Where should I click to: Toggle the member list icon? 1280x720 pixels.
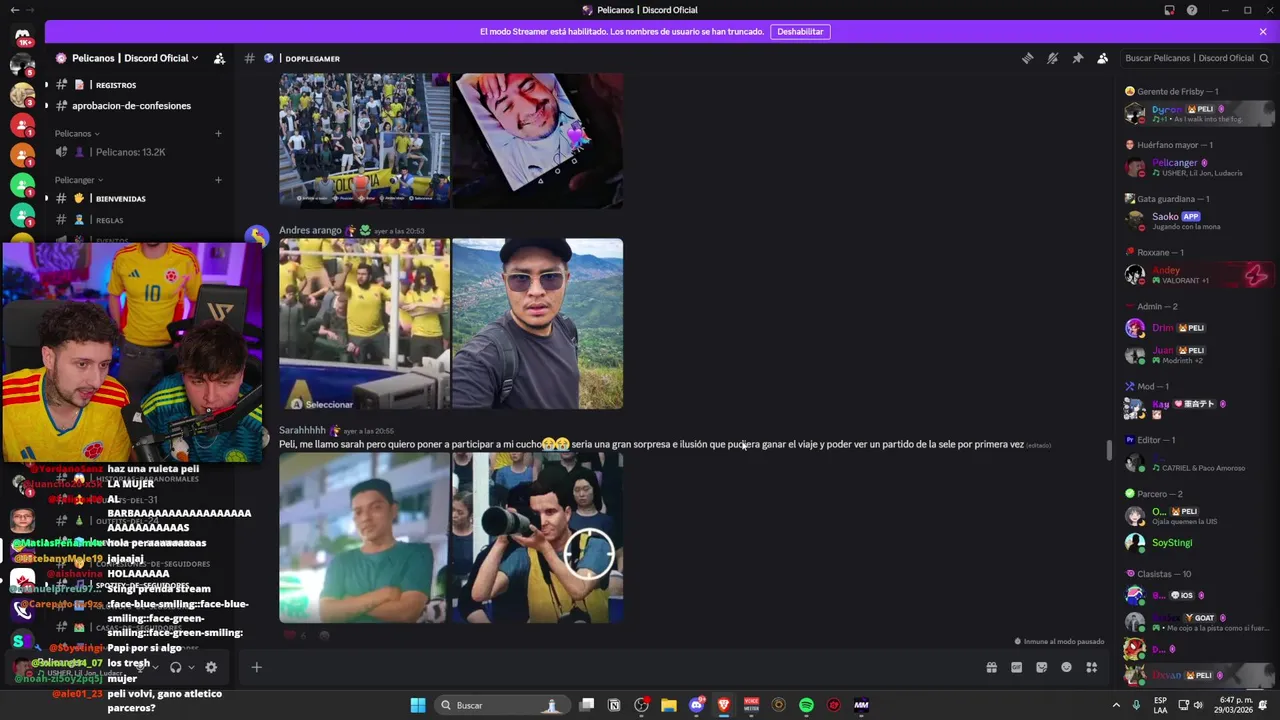tap(1102, 58)
